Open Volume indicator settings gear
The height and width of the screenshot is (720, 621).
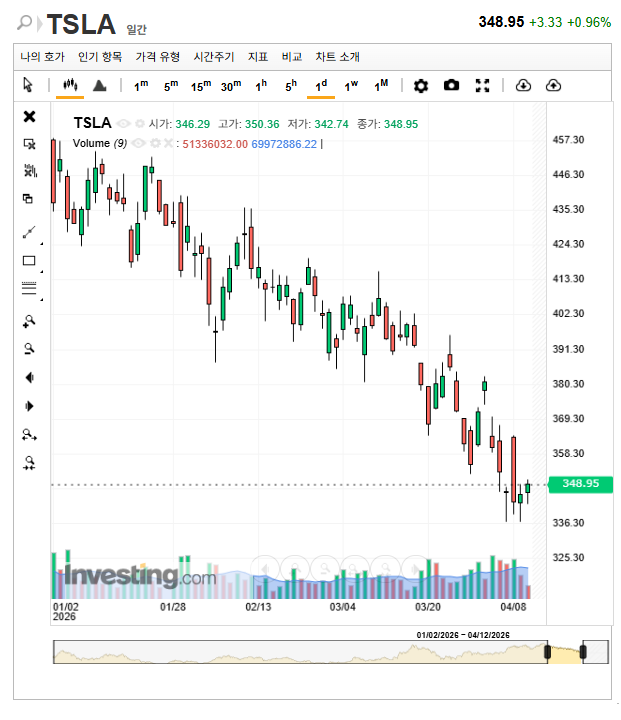pyautogui.click(x=155, y=143)
